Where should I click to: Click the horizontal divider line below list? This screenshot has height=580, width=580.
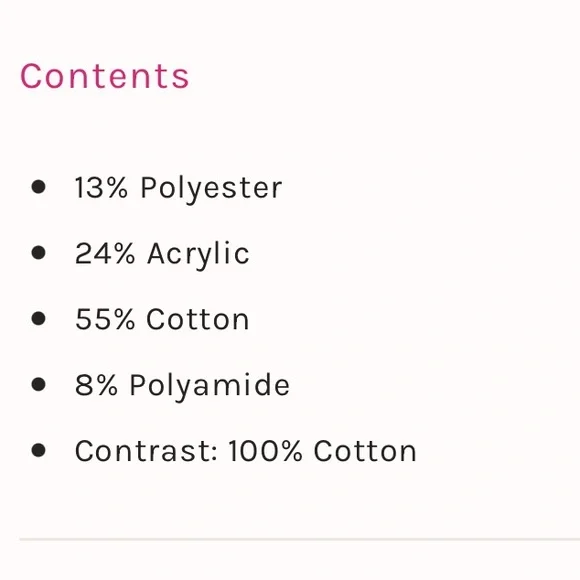click(x=300, y=539)
